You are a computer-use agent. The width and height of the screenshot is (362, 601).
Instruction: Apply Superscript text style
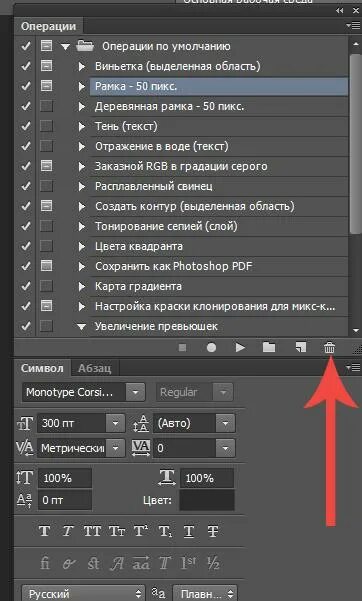tap(141, 531)
